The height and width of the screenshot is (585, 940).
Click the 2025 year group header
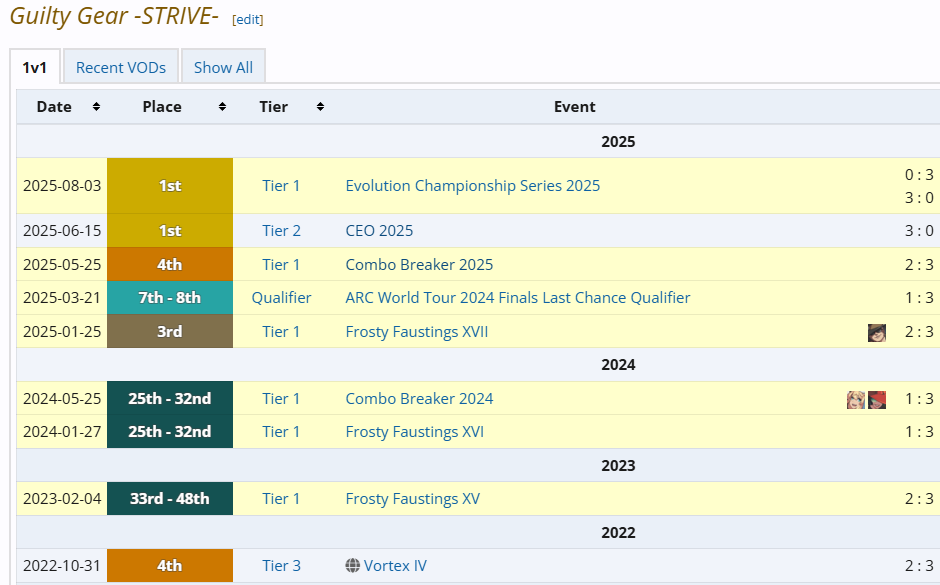pyautogui.click(x=618, y=141)
